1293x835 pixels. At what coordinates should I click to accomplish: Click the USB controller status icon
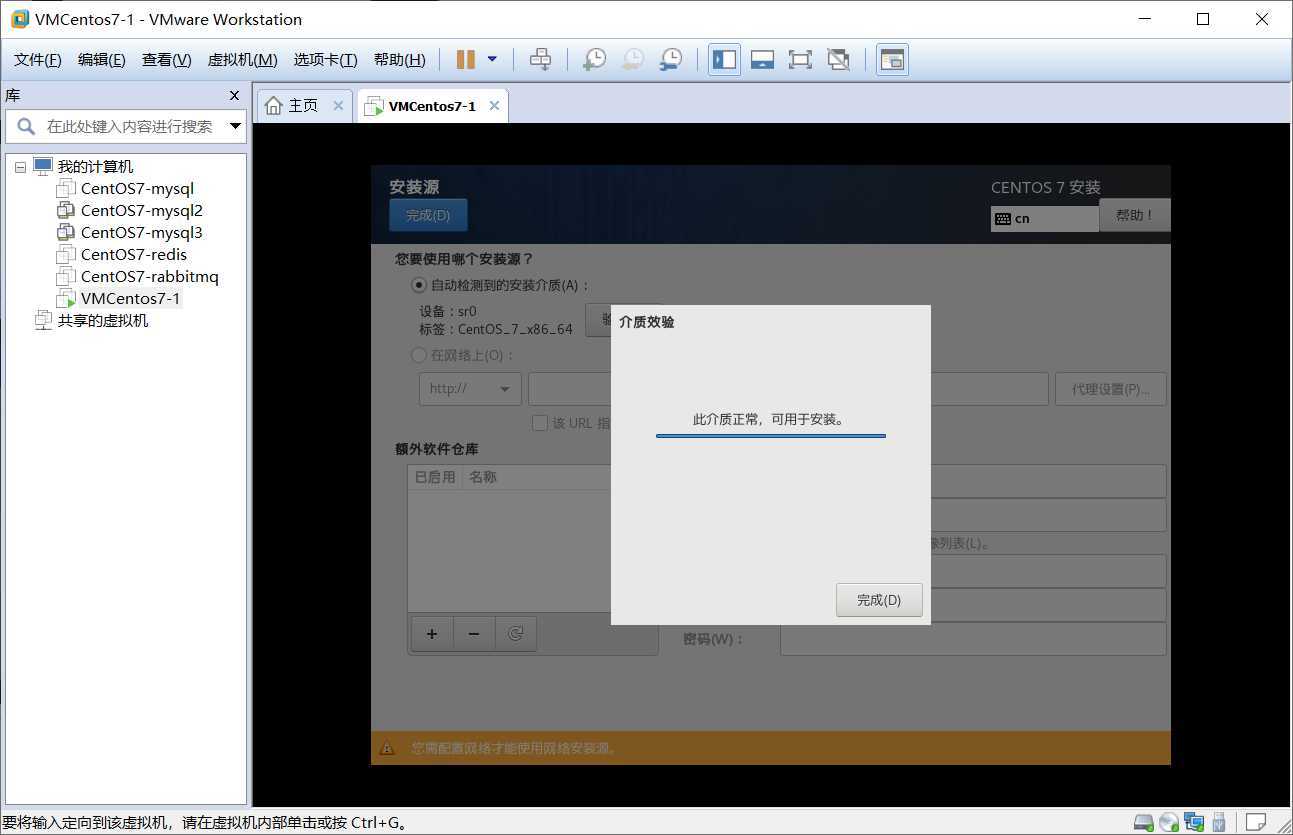[1218, 823]
